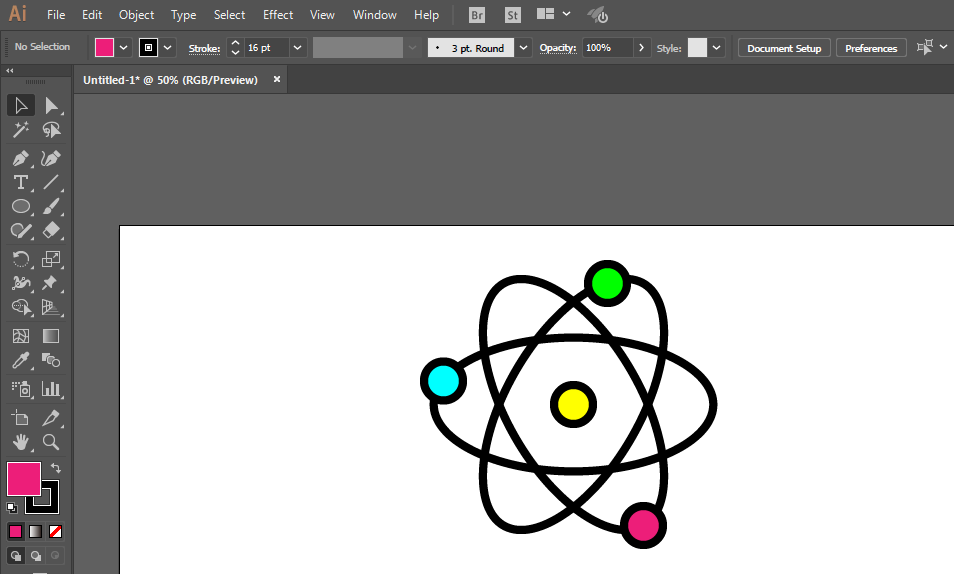The image size is (954, 574).
Task: Select the Scale tool
Action: (x=51, y=259)
